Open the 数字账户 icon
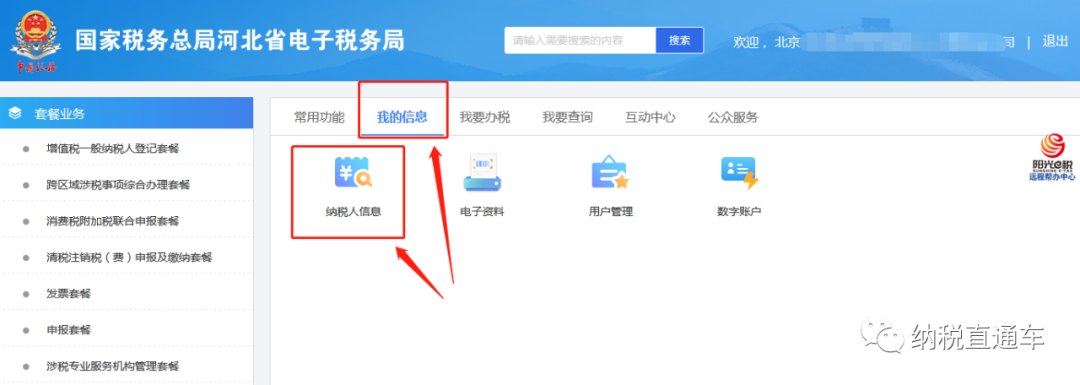This screenshot has width=1080, height=385. coord(739,172)
